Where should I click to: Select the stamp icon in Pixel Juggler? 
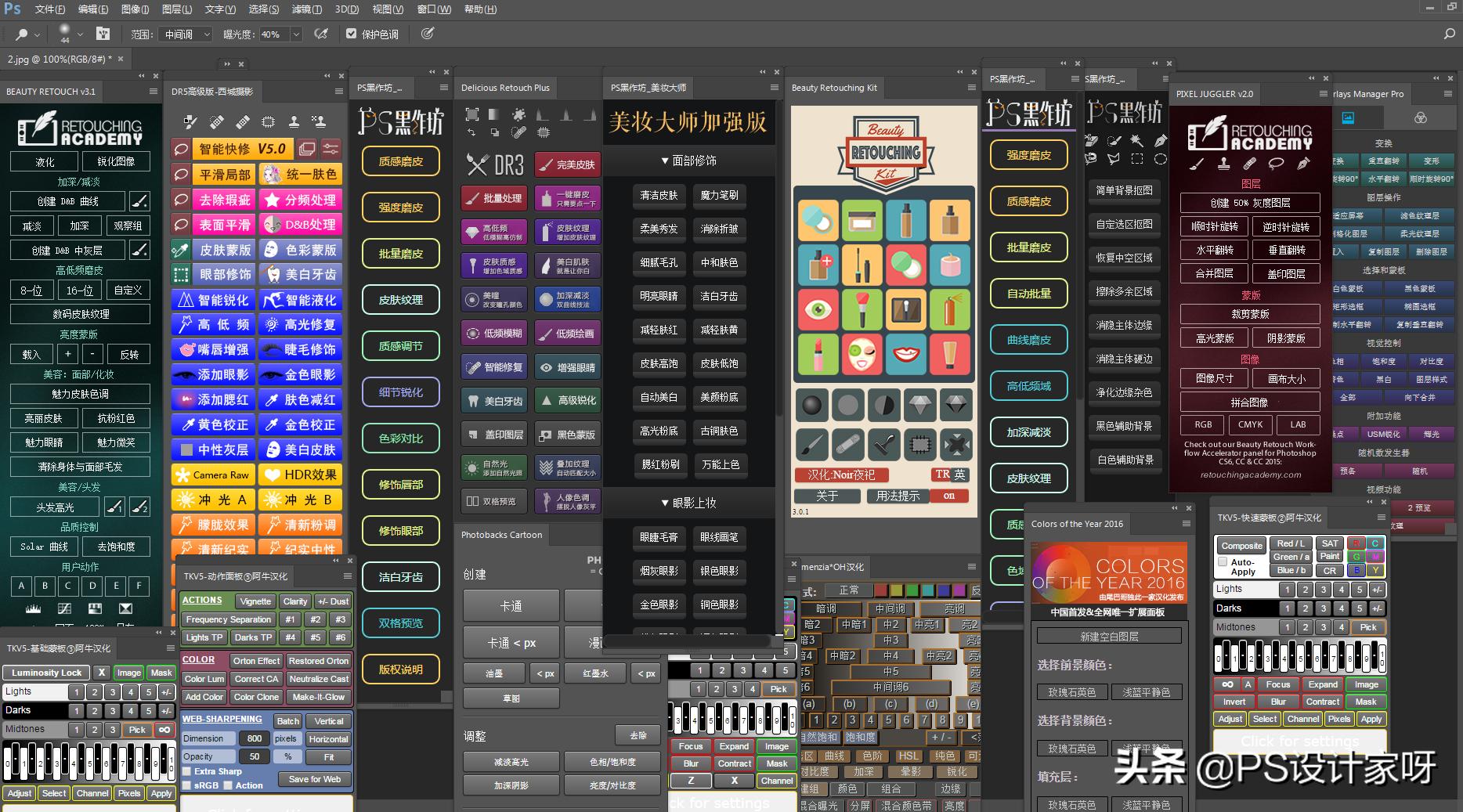click(1223, 163)
